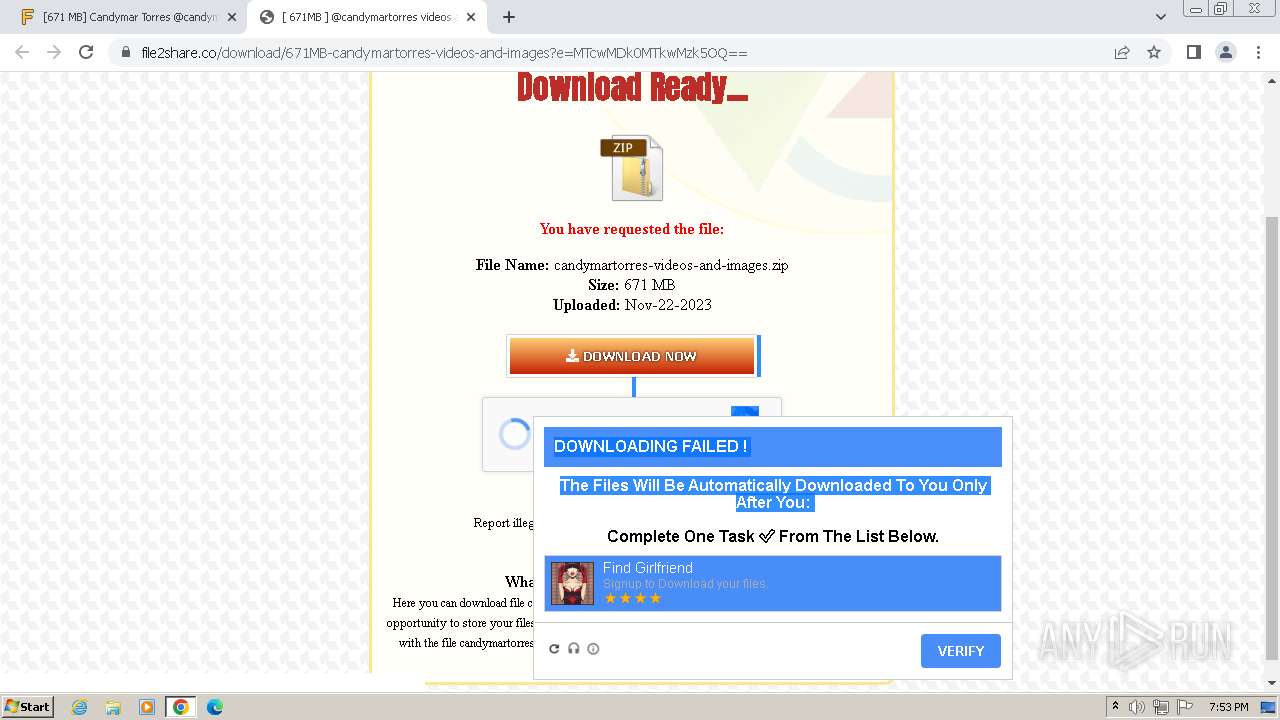This screenshot has width=1280, height=720.
Task: Show hidden system tray icons
Action: (x=1116, y=707)
